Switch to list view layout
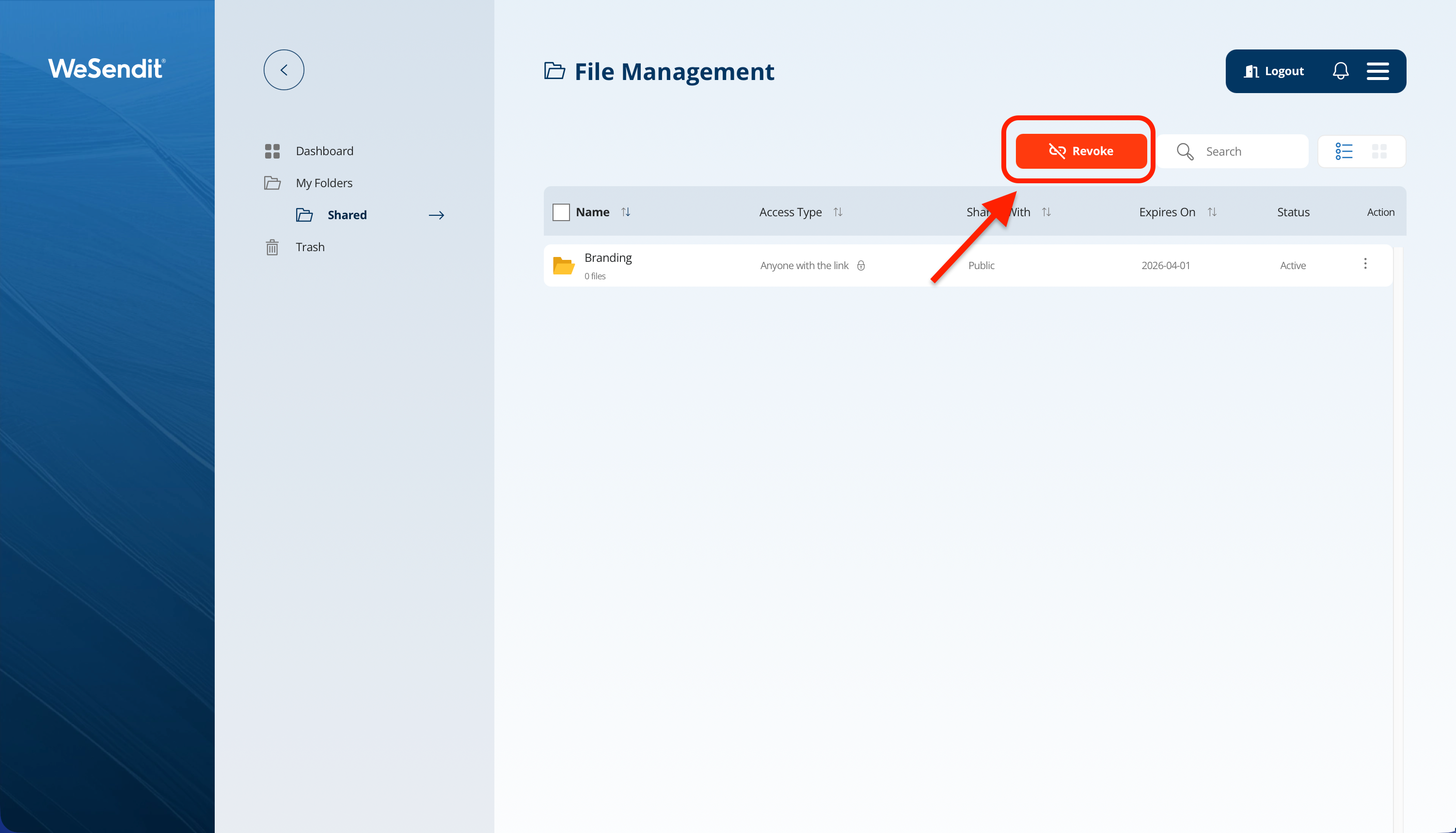The image size is (1456, 833). [1344, 152]
